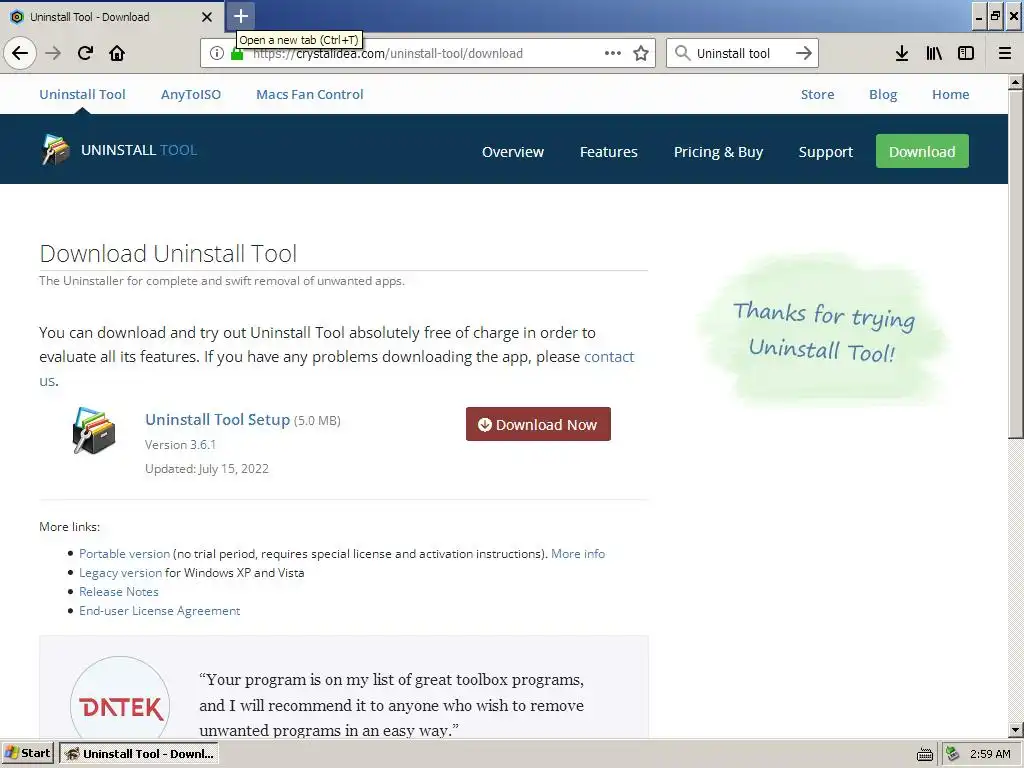Click the Uninstall Tool toolbox product image

[94, 430]
